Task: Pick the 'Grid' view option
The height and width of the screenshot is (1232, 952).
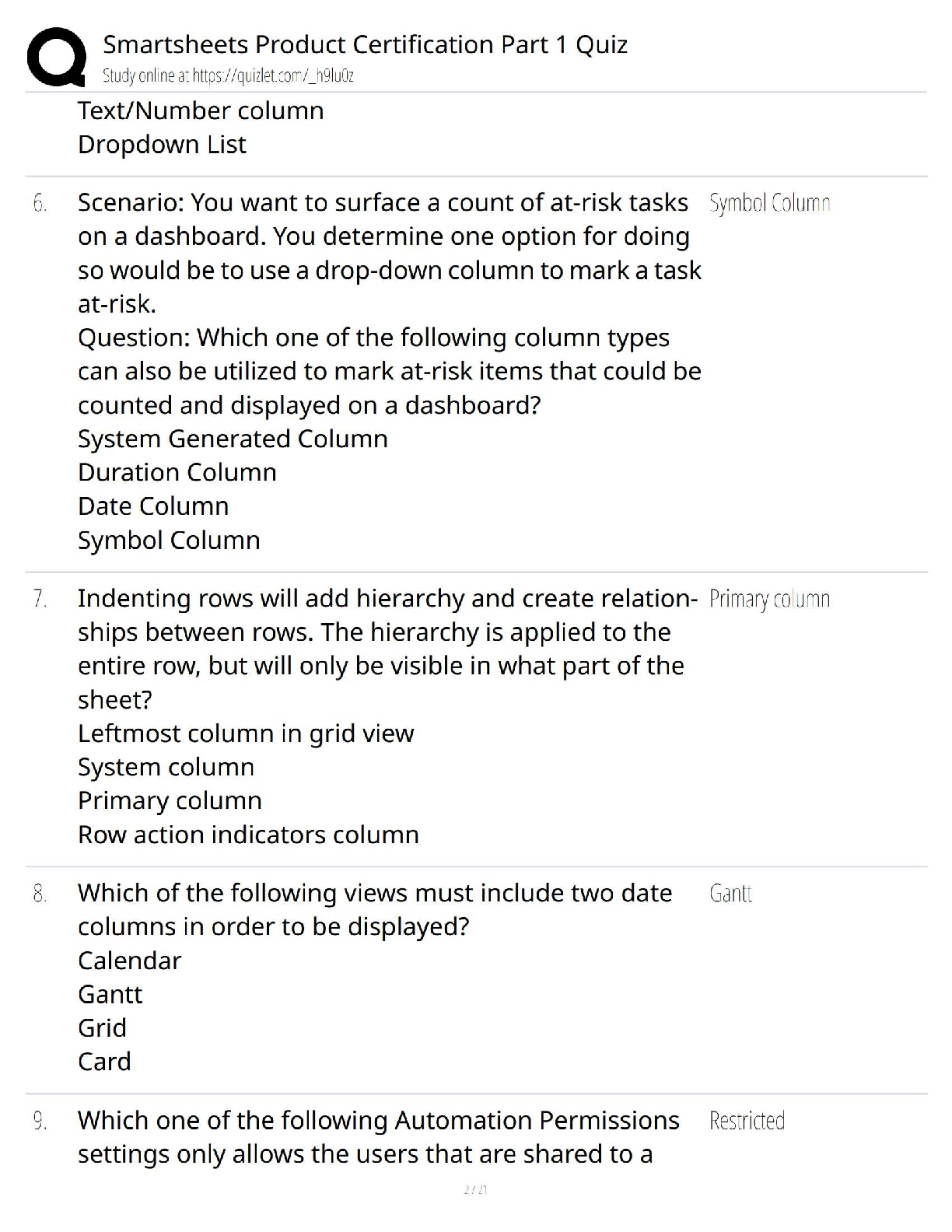Action: (x=102, y=1028)
